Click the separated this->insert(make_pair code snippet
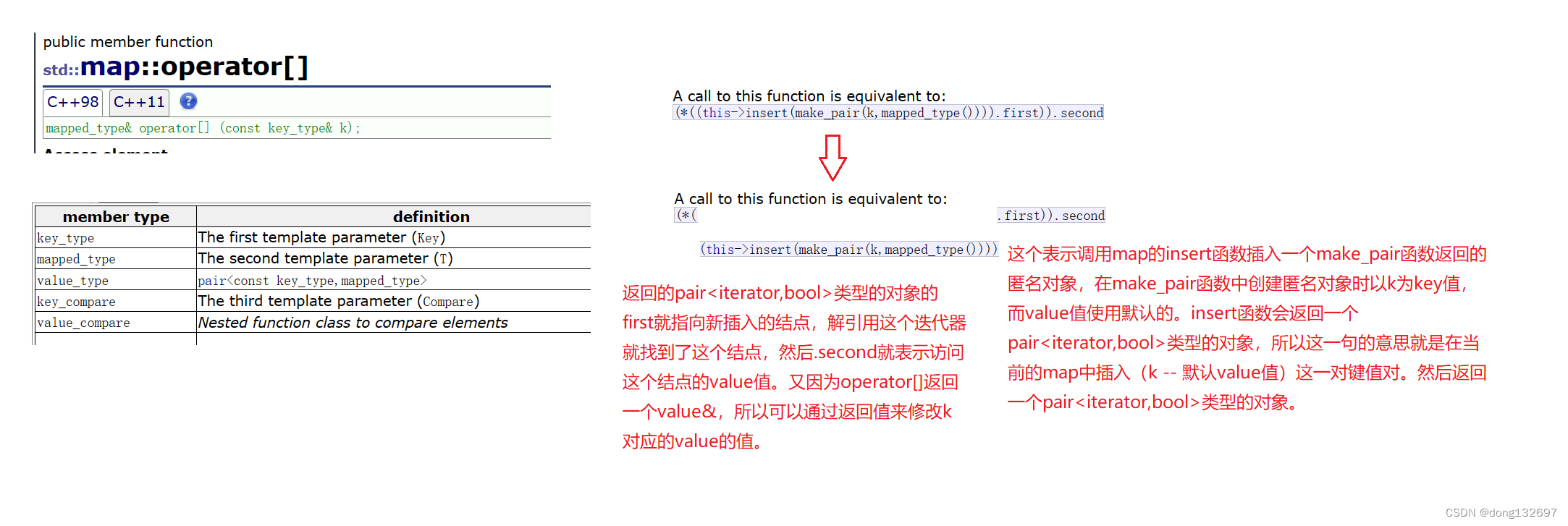The height and width of the screenshot is (526, 1568). point(849,250)
